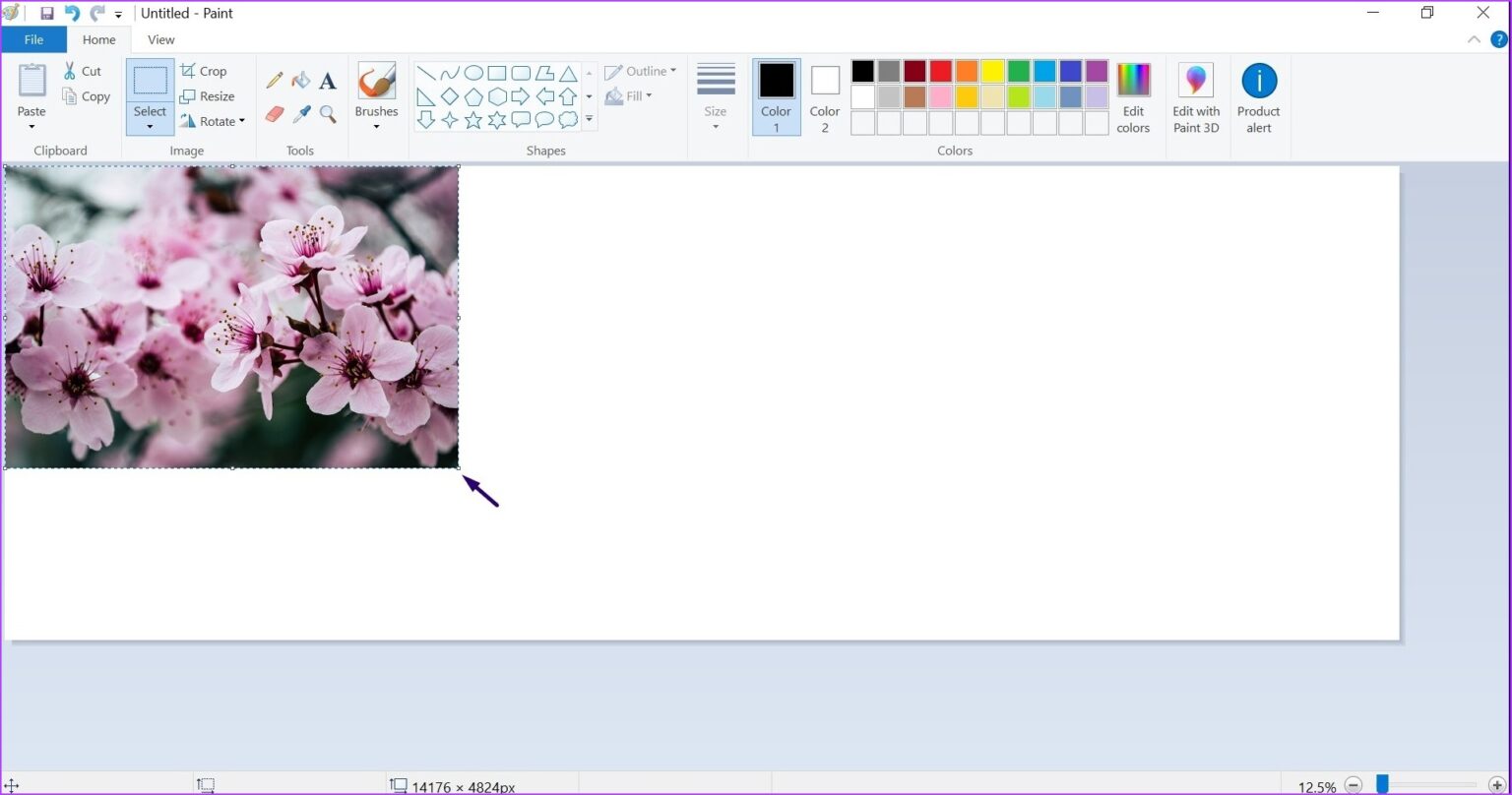
Task: Select the Pencil tool
Action: click(x=274, y=79)
